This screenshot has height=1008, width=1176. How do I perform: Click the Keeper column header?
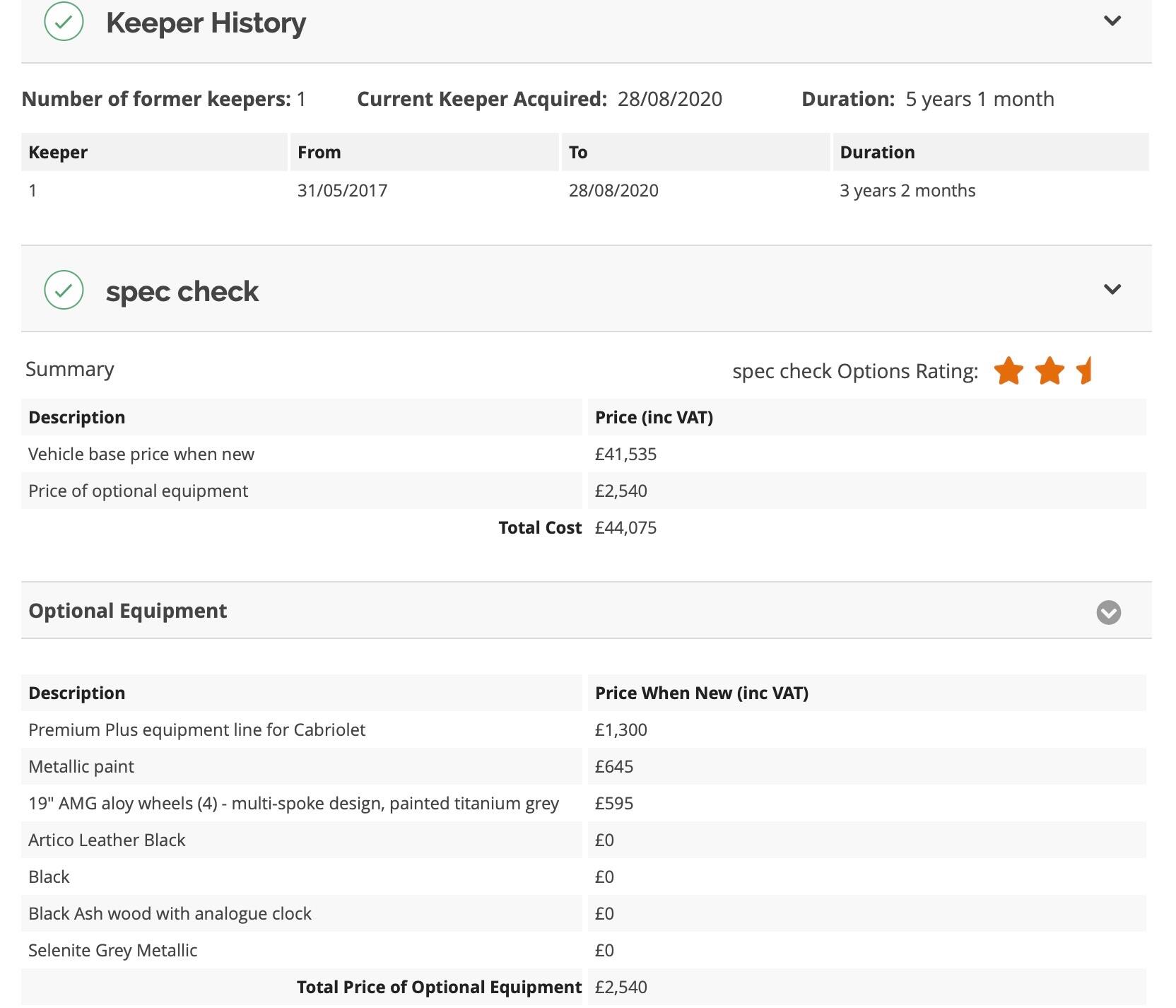[154, 152]
